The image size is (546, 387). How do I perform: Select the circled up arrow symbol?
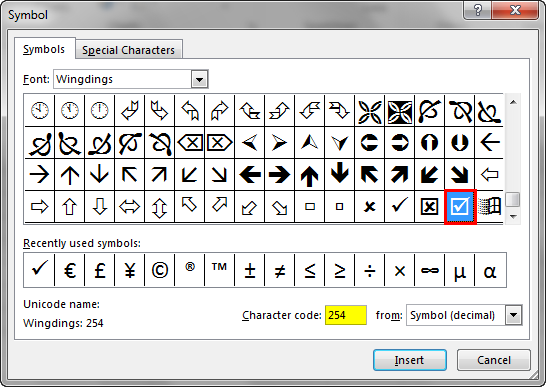point(429,142)
